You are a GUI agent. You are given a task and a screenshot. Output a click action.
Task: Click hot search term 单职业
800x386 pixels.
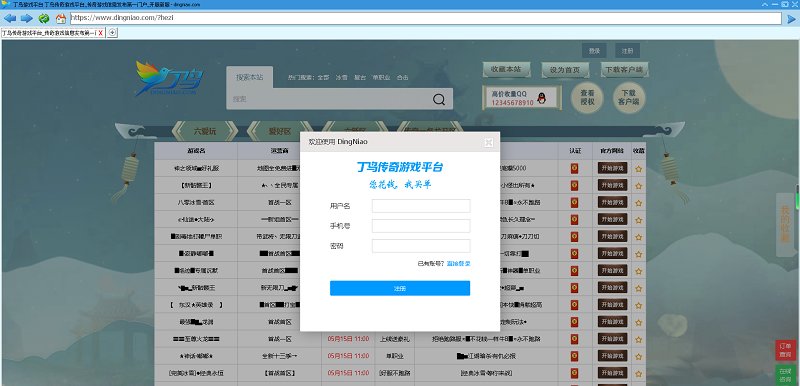click(381, 78)
